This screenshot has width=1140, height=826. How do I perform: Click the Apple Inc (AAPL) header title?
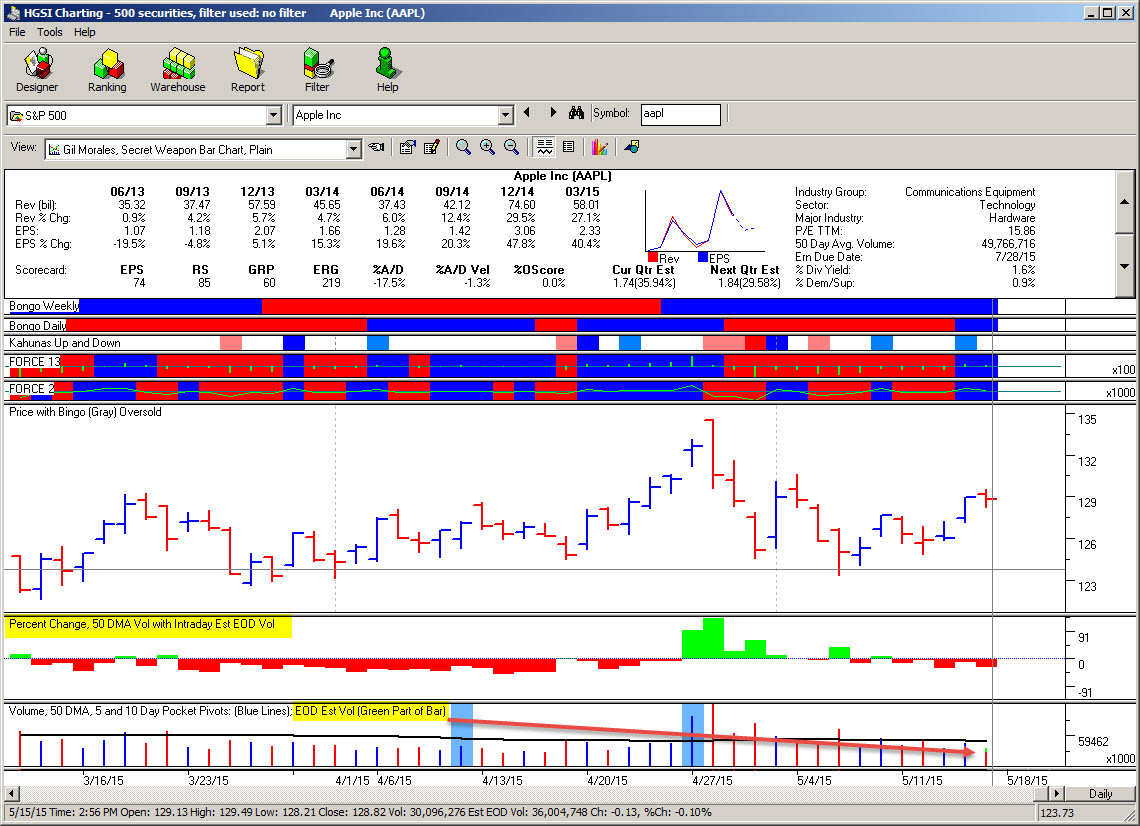tap(563, 176)
